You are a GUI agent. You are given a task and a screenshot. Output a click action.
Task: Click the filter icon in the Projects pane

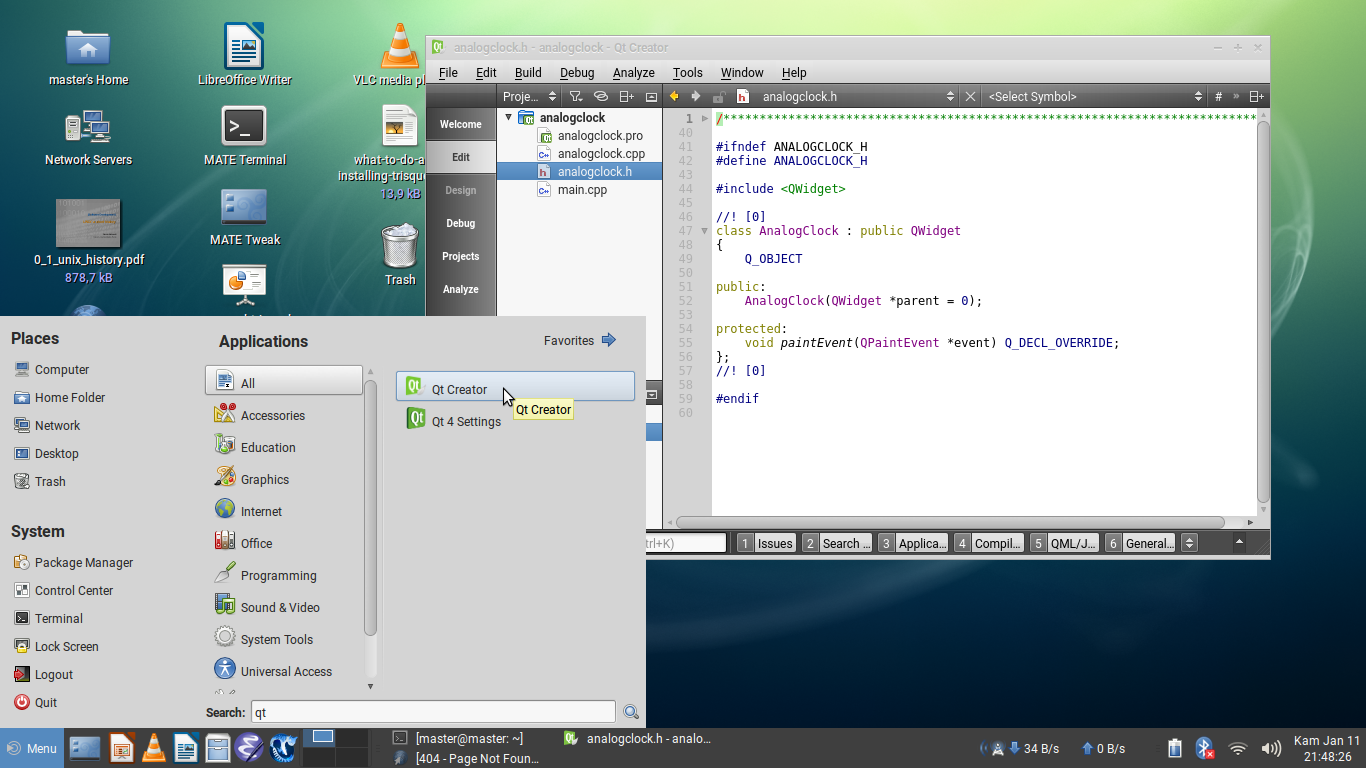pyautogui.click(x=575, y=96)
